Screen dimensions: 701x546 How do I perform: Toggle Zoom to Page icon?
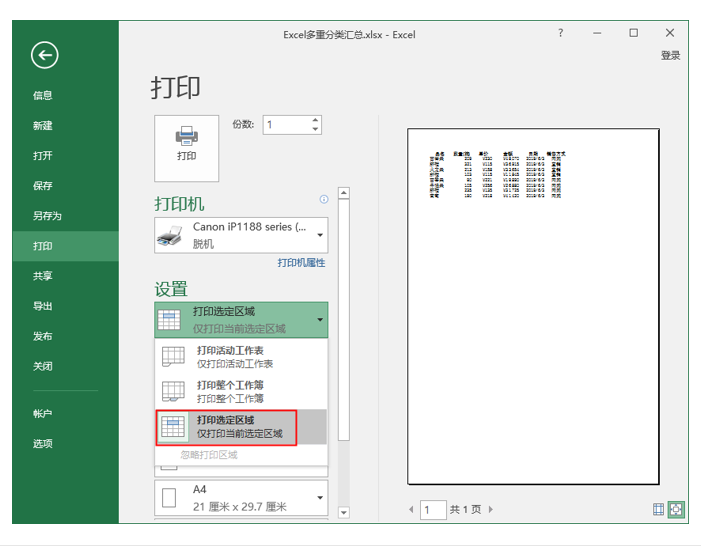(x=676, y=509)
